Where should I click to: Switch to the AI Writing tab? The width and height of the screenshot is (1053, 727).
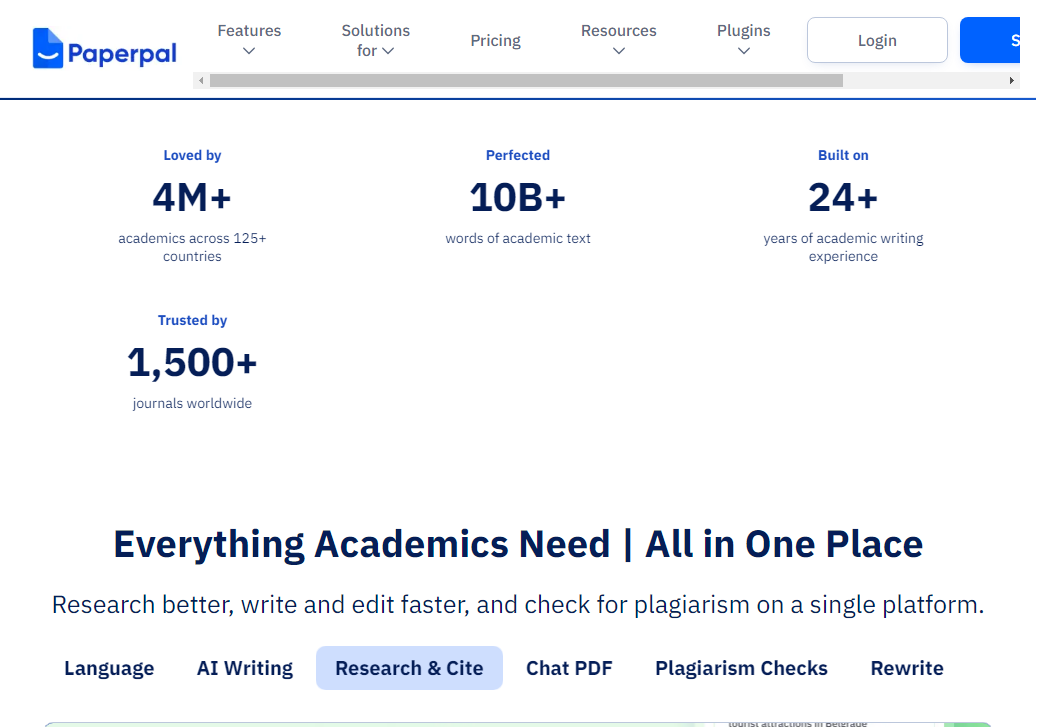245,668
